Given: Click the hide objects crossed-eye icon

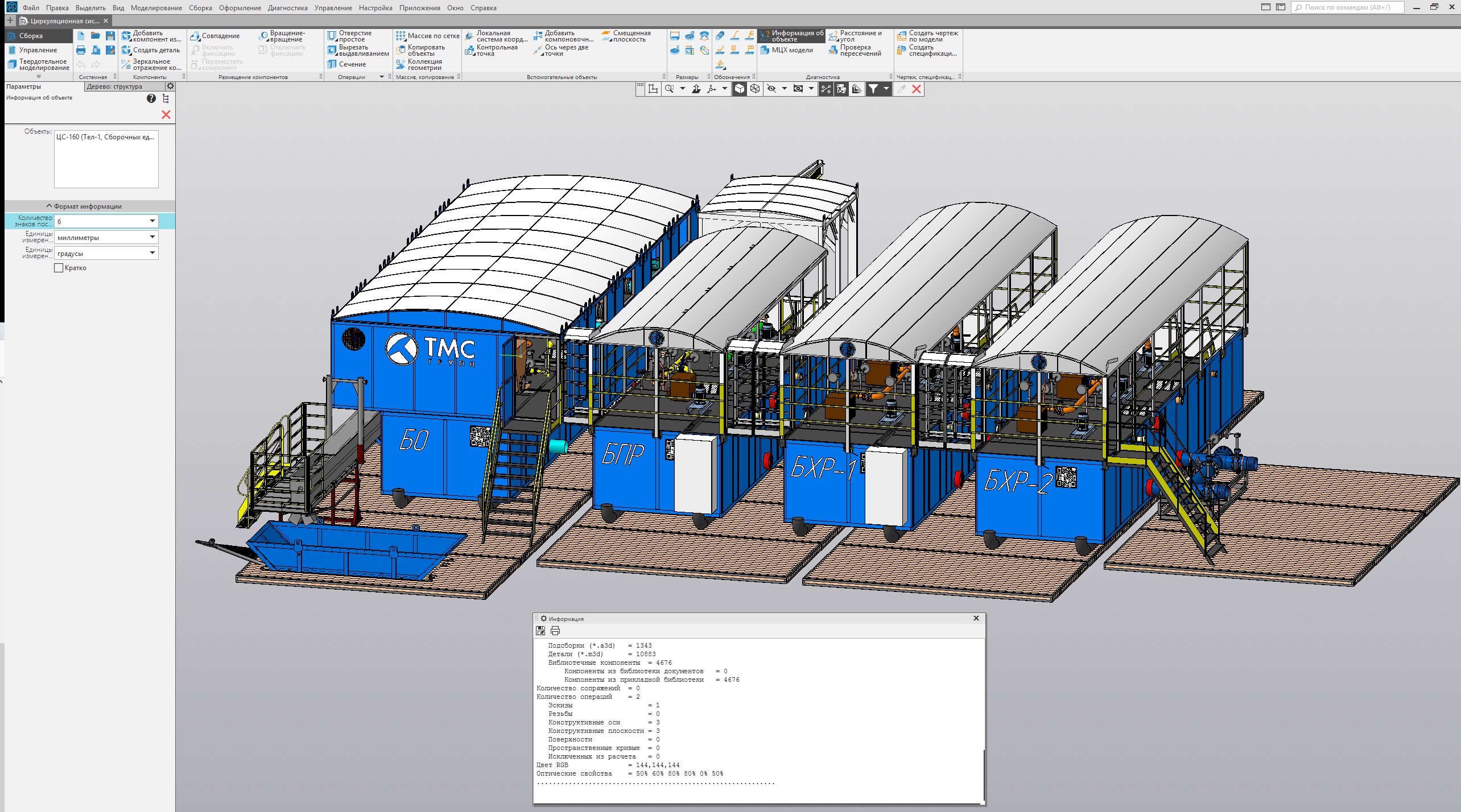Looking at the screenshot, I should click(x=771, y=89).
